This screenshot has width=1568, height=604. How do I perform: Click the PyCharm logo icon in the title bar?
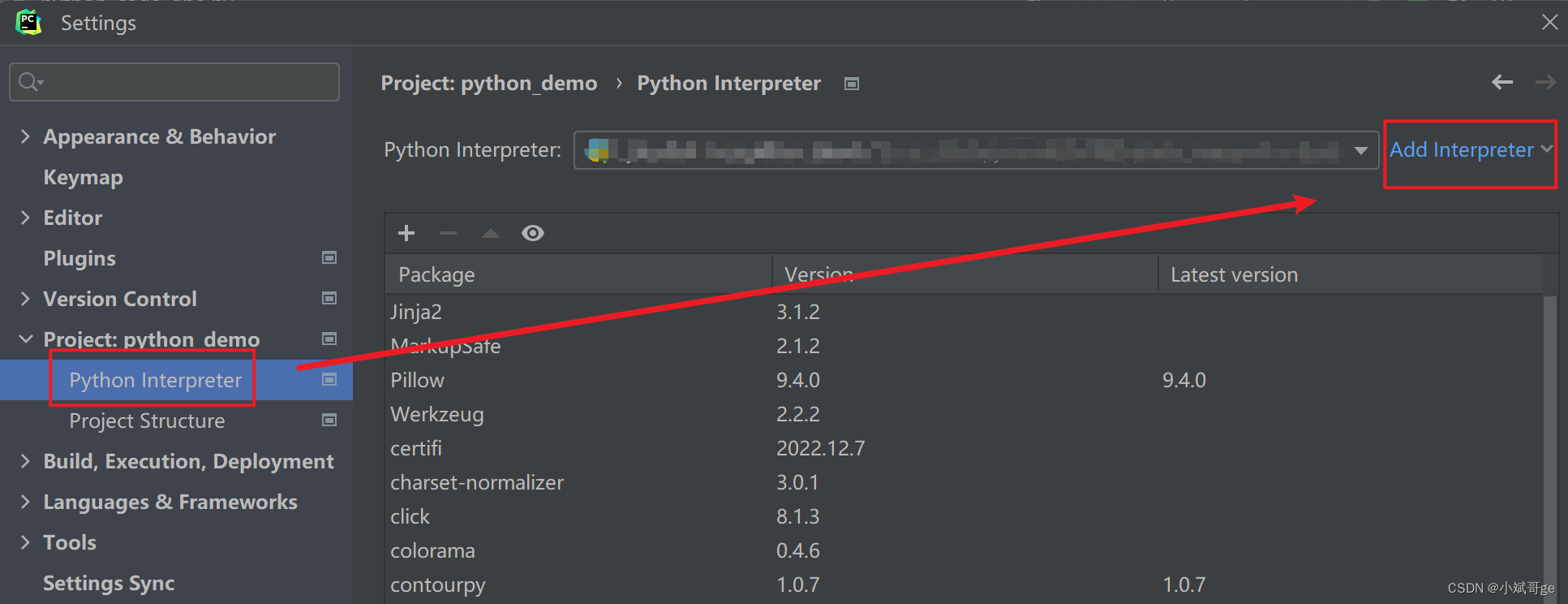28,22
